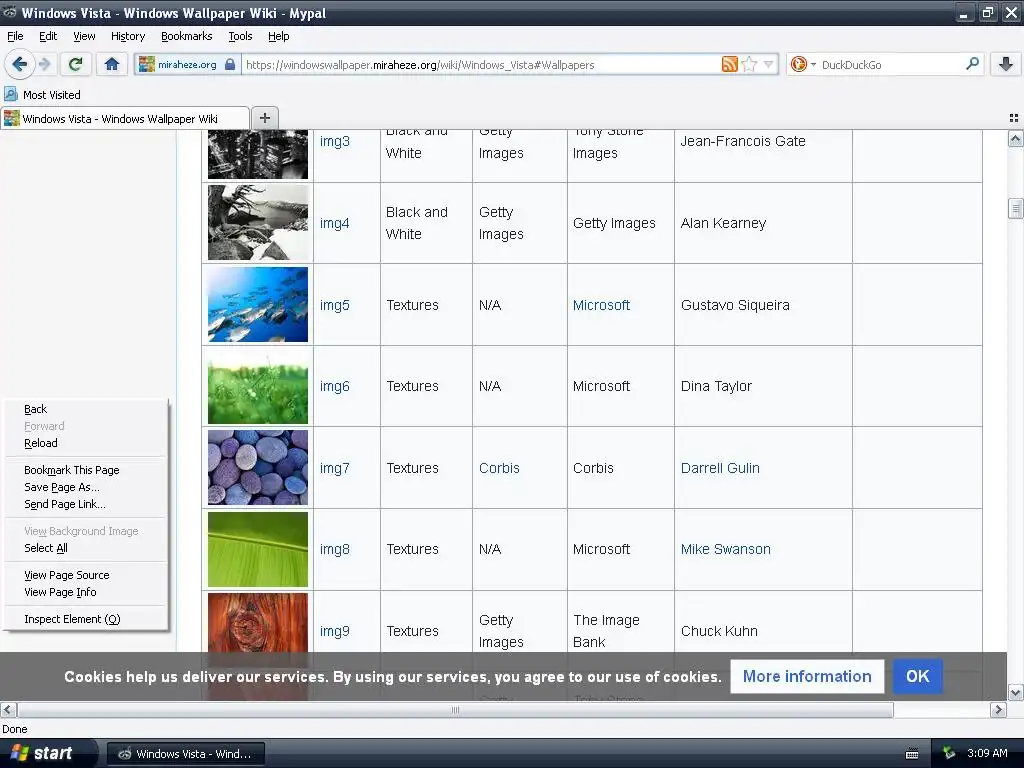Open the Bookmarks menu
Viewport: 1024px width, 768px height.
[x=187, y=37]
